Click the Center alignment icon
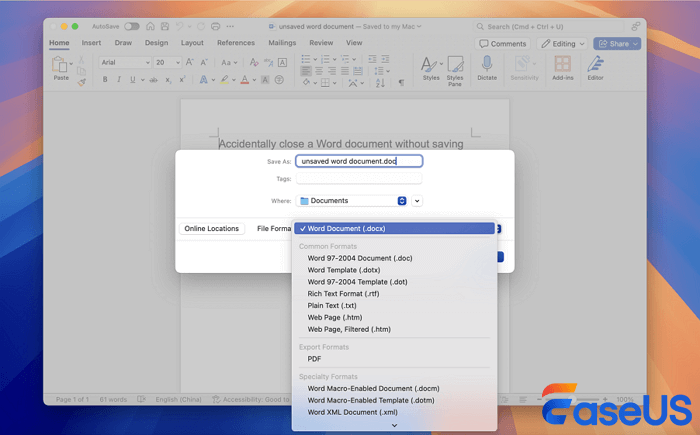This screenshot has width=700, height=435. point(319,71)
